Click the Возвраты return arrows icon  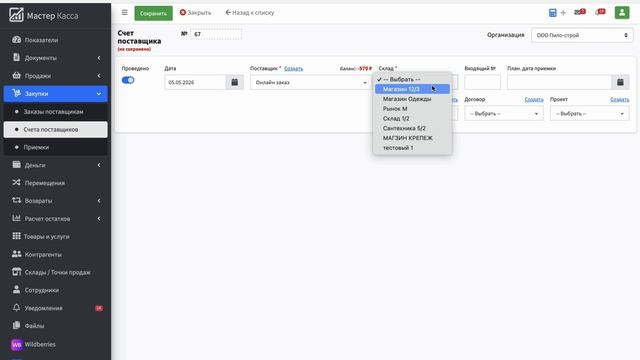[x=16, y=200]
